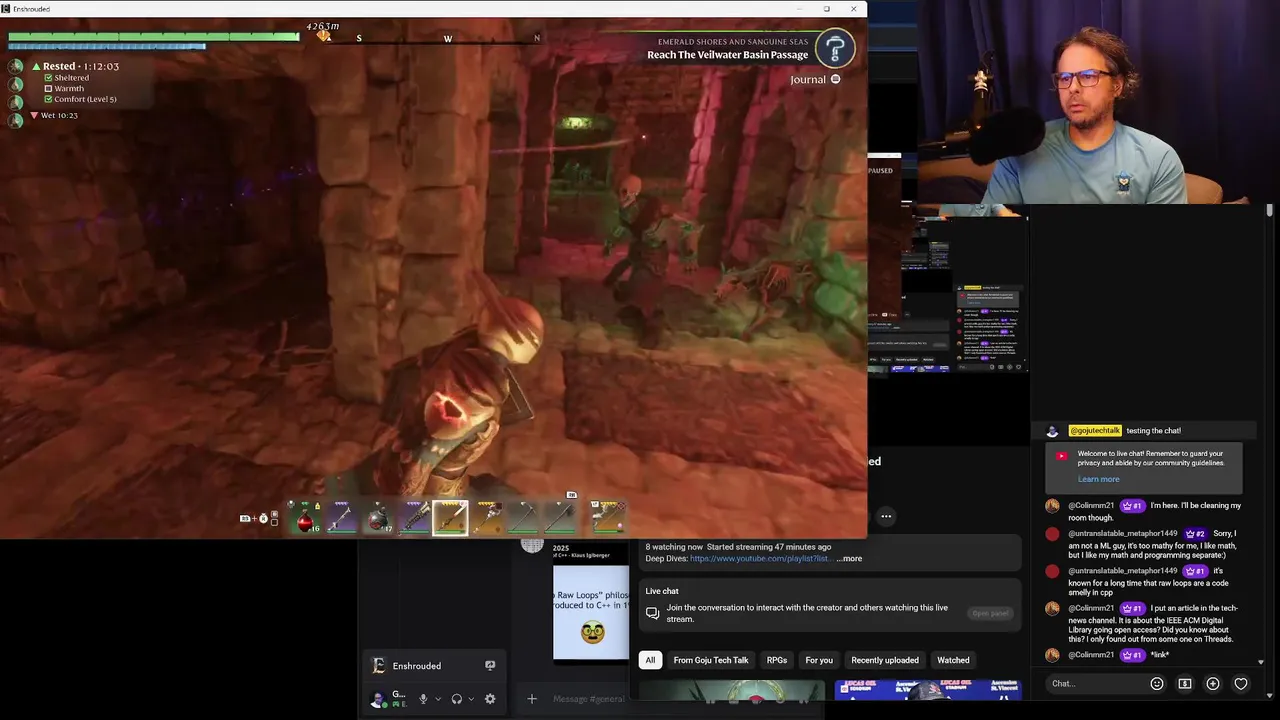Click the Wet 10:23 debuff status
This screenshot has width=1280, height=720.
[54, 115]
